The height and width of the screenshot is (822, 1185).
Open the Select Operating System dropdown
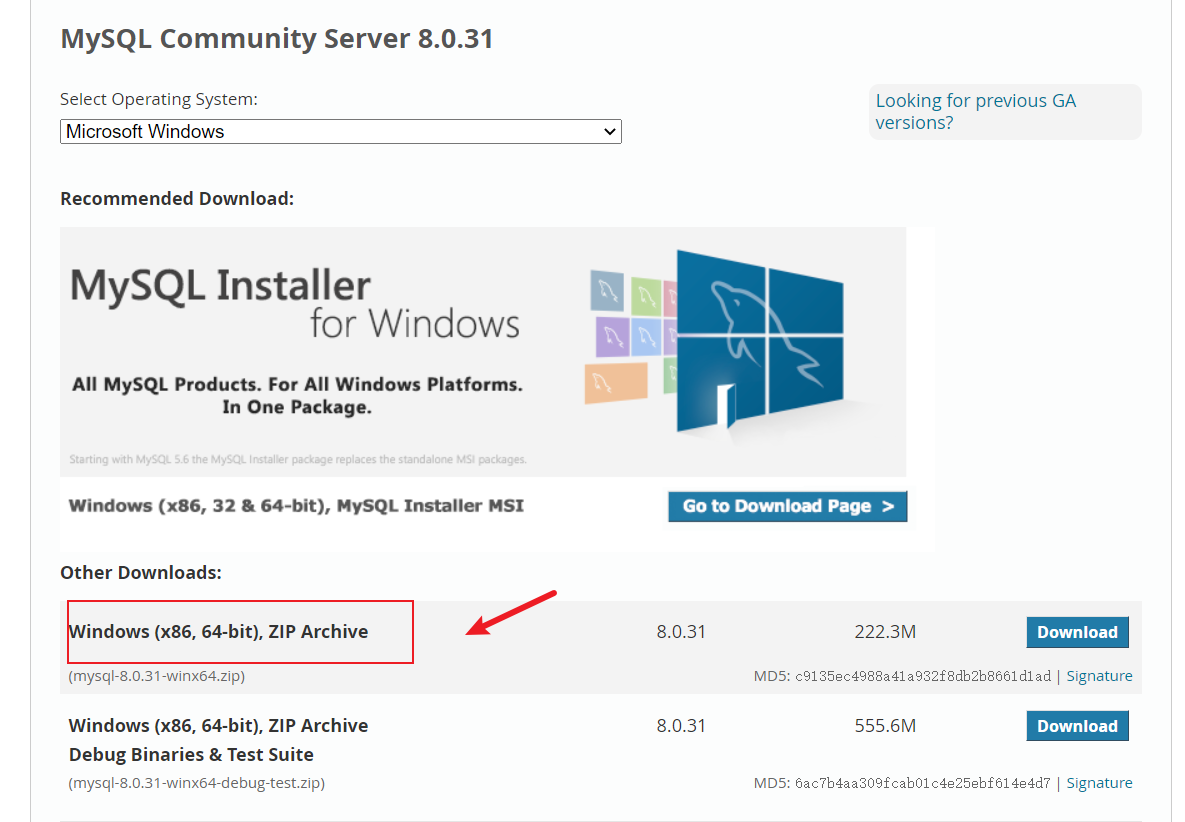[340, 132]
